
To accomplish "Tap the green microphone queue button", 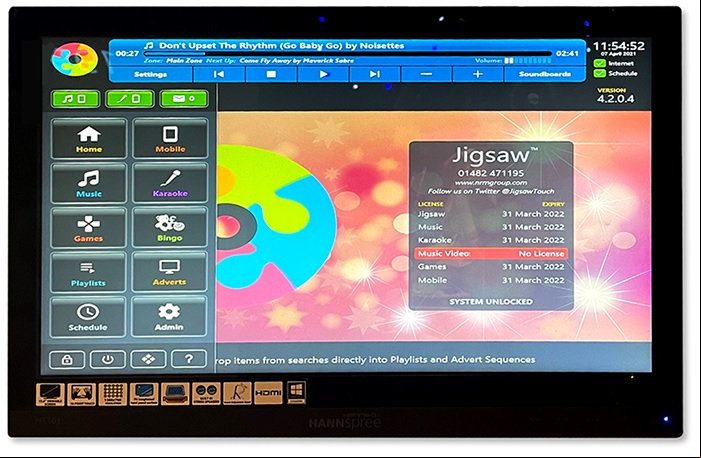I will tap(130, 99).
